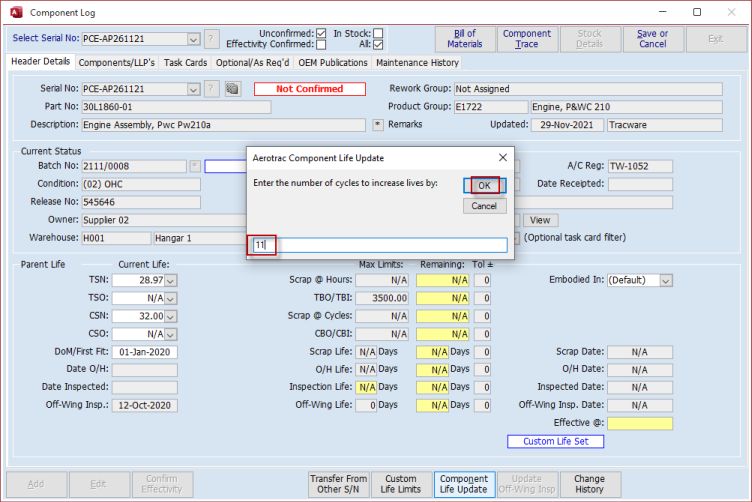Switch to the Task Cards tab
This screenshot has height=502, width=752.
(x=185, y=63)
